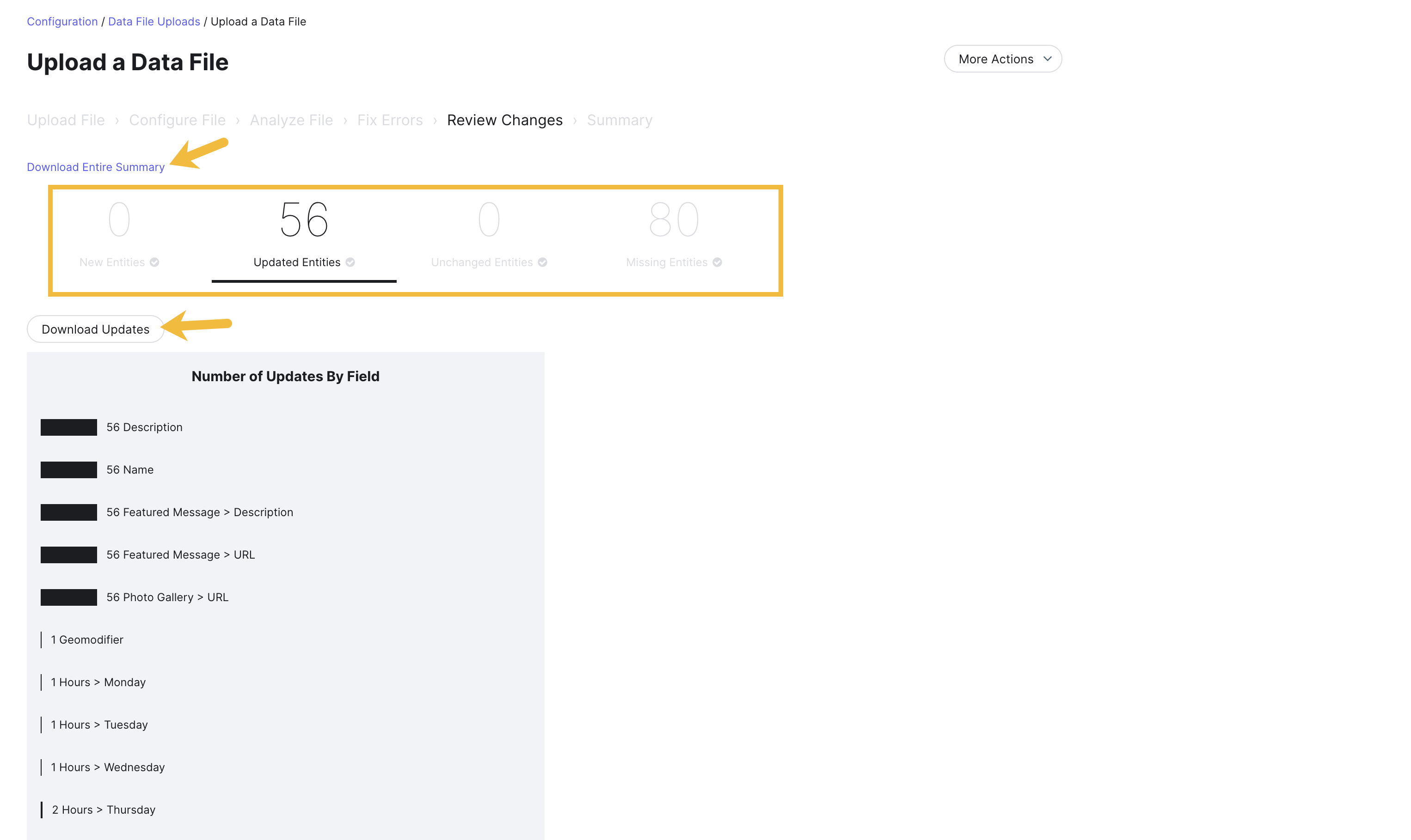1411x840 pixels.
Task: Click the New Entities check-circle icon
Action: coord(154,262)
